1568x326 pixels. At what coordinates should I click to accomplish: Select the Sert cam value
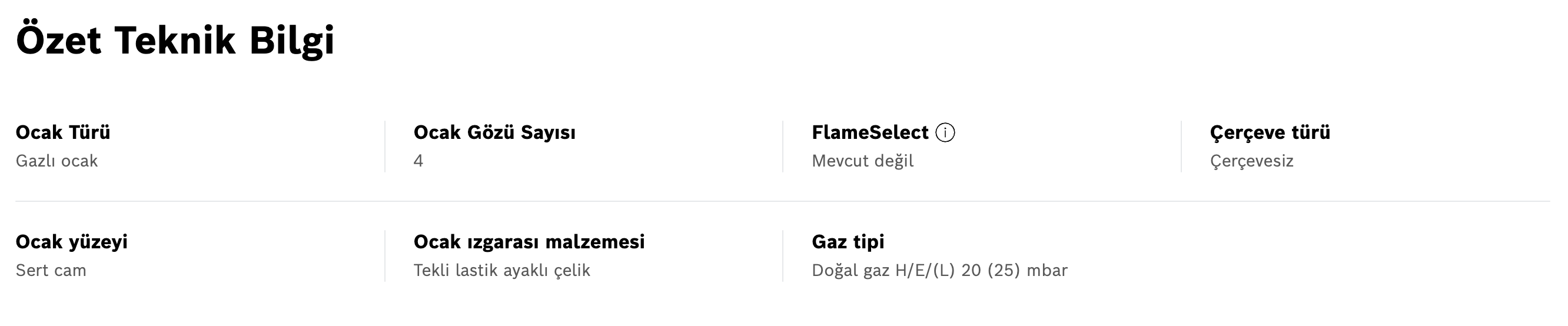[x=51, y=271]
